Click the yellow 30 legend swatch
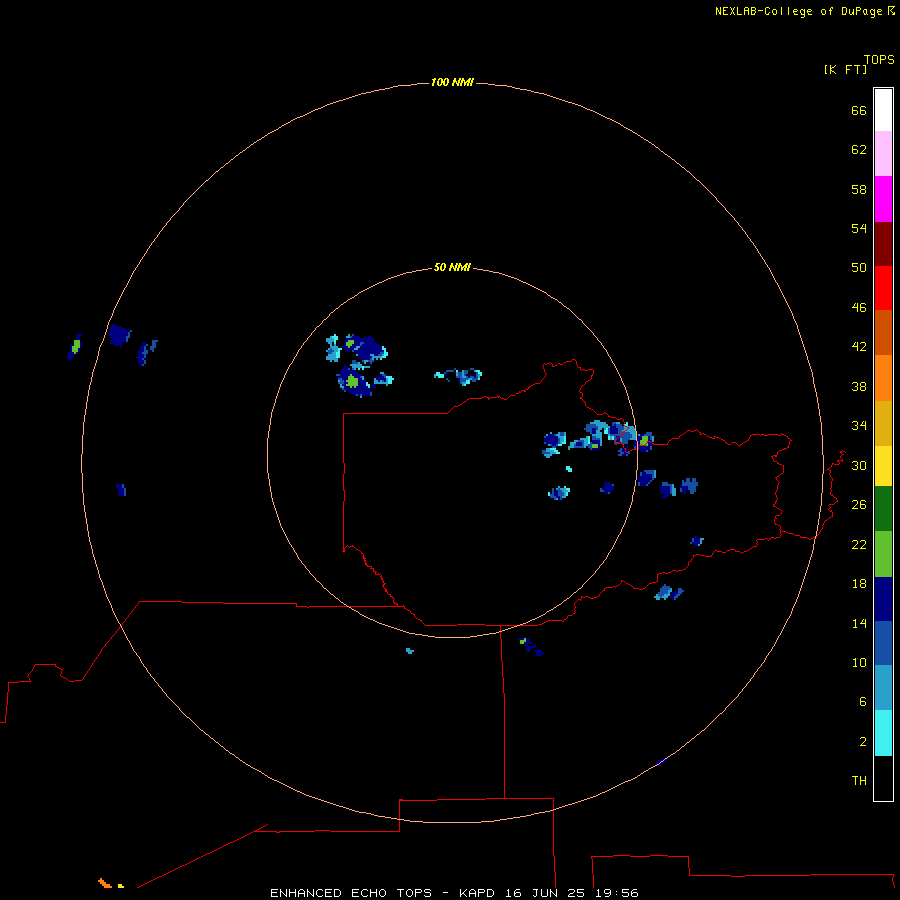This screenshot has width=900, height=900. [883, 466]
